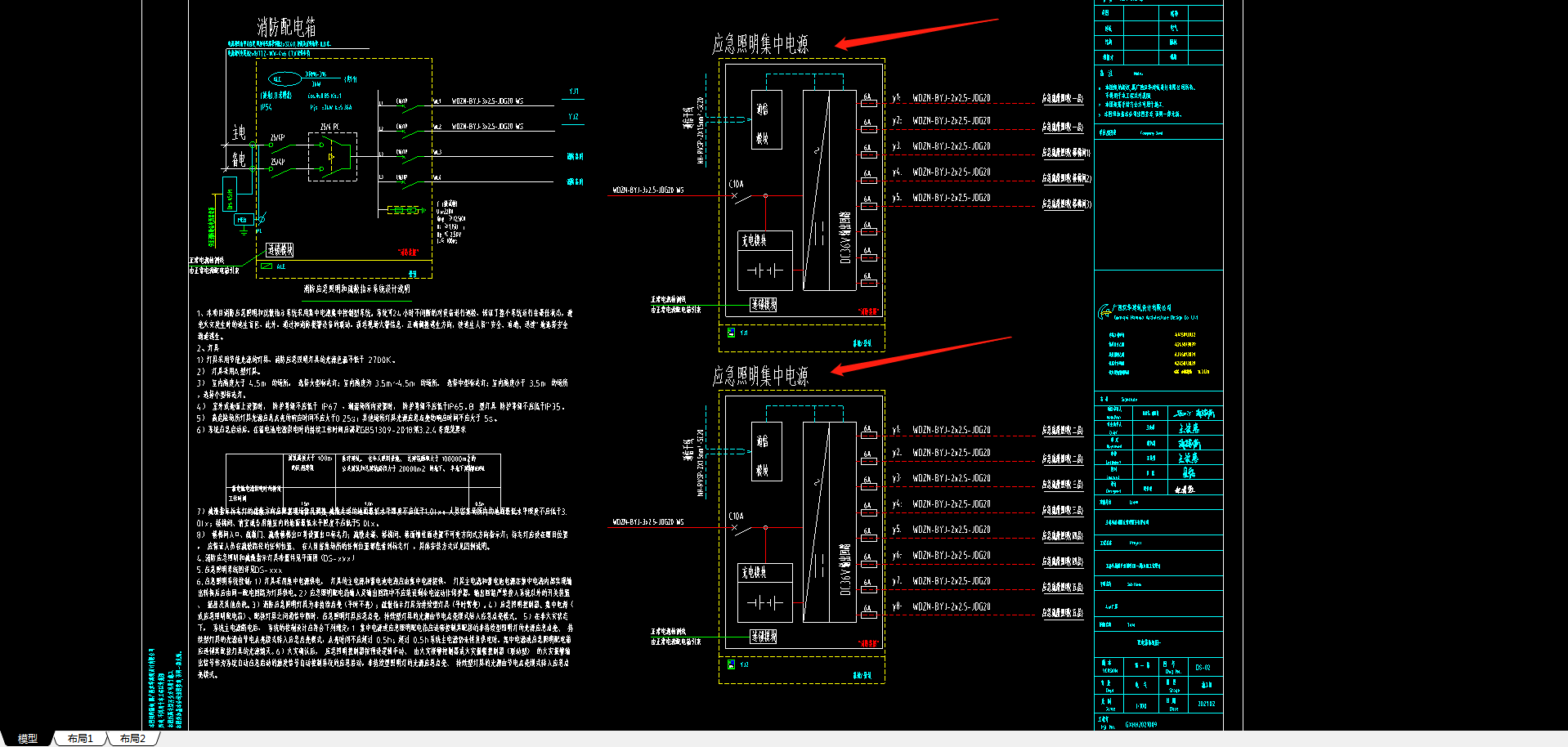Select the scale 1:100 in title block
This screenshot has width=1568, height=747.
pyautogui.click(x=1141, y=706)
